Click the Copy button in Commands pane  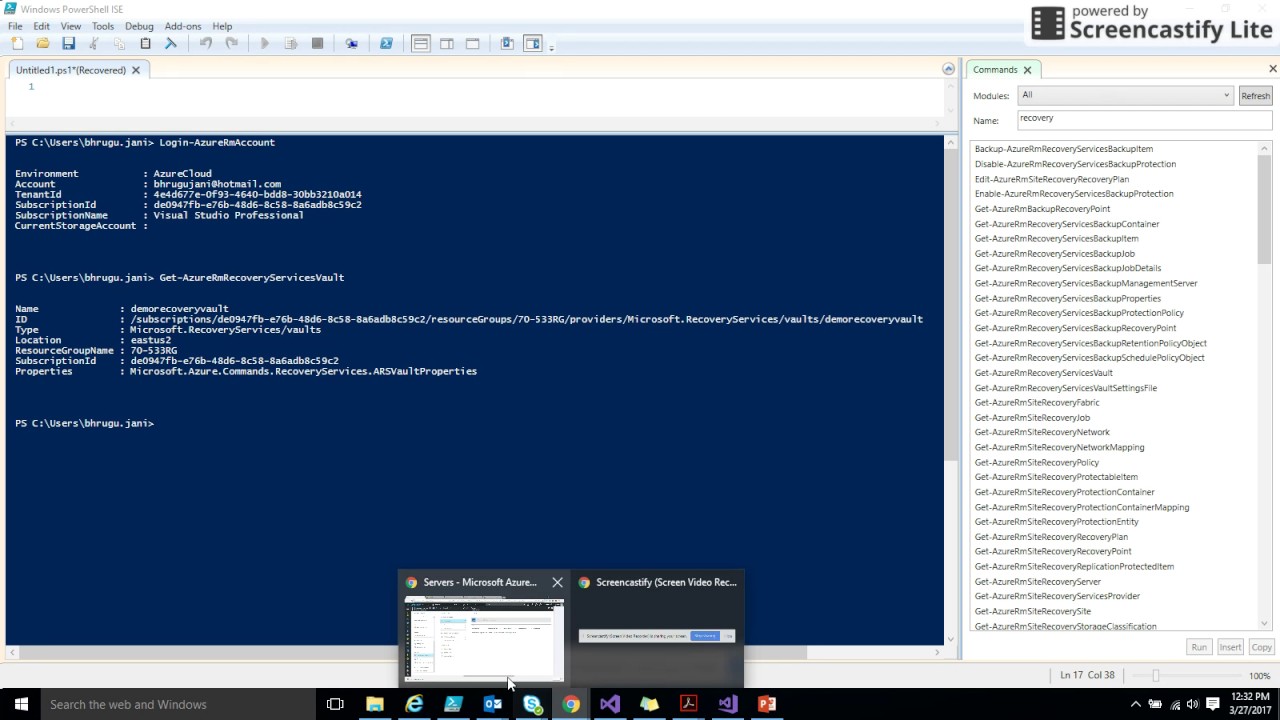tap(1261, 647)
